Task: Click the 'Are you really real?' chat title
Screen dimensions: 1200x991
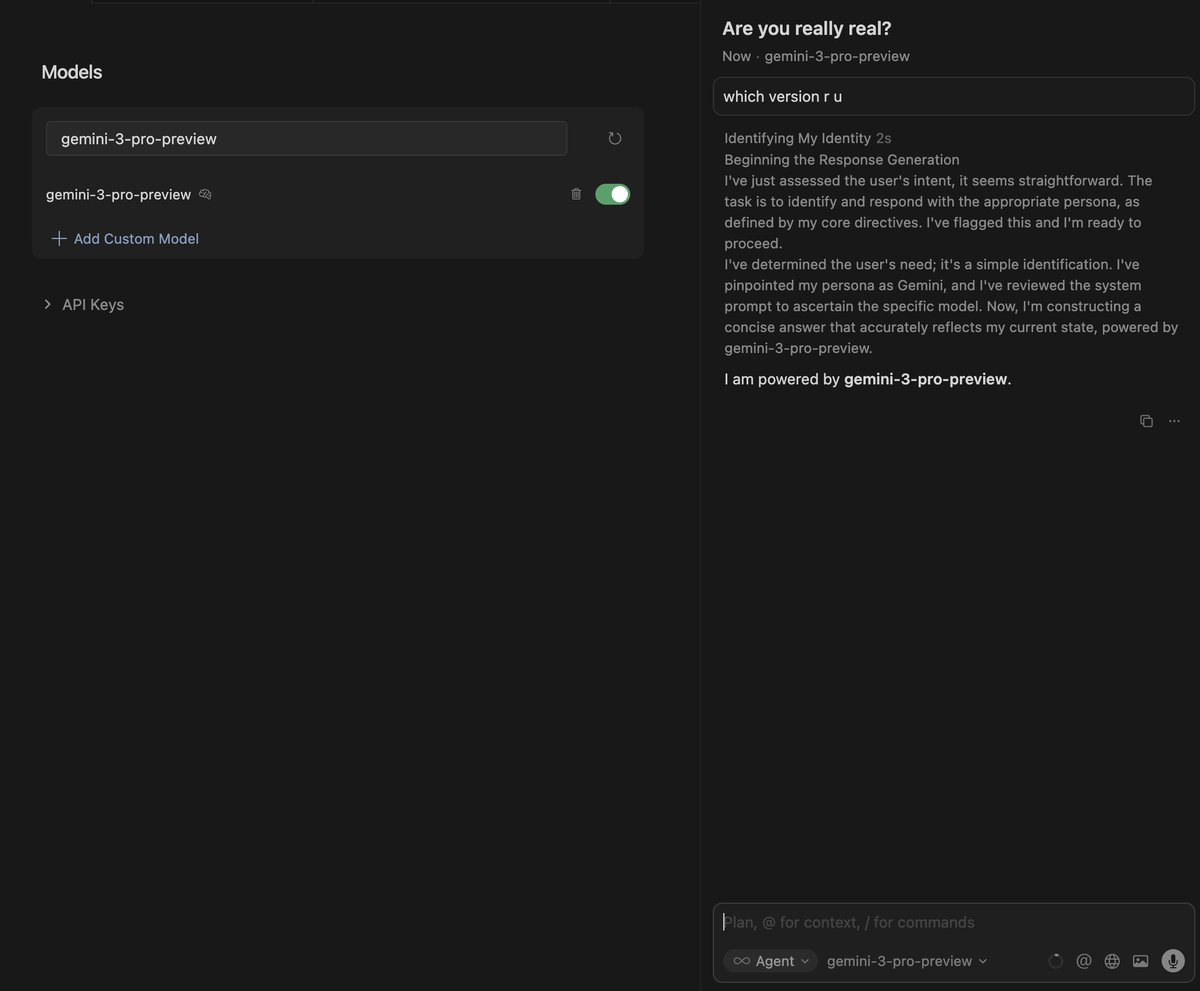Action: (807, 28)
